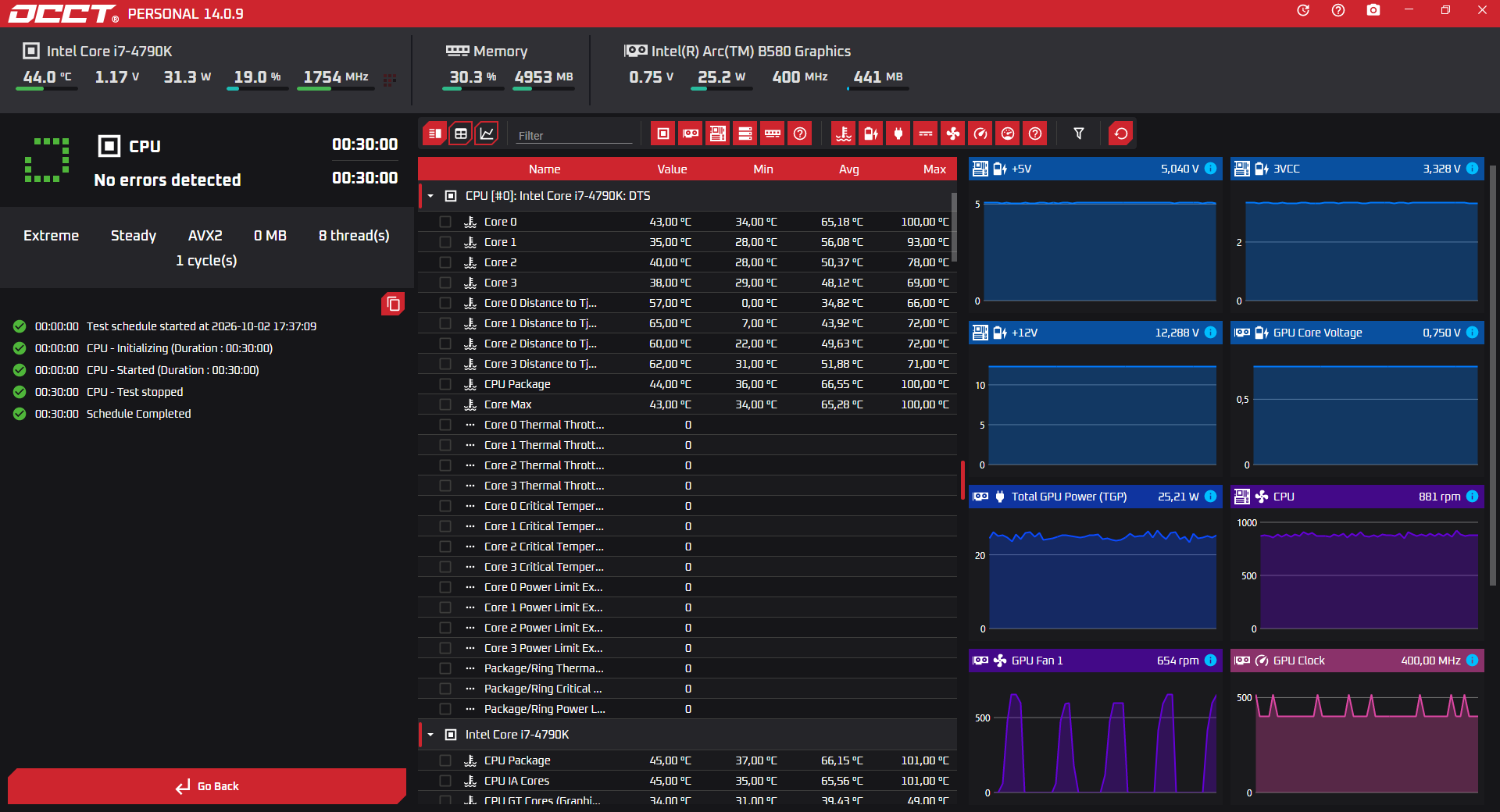
Task: Open help from the title bar question mark
Action: click(1338, 10)
